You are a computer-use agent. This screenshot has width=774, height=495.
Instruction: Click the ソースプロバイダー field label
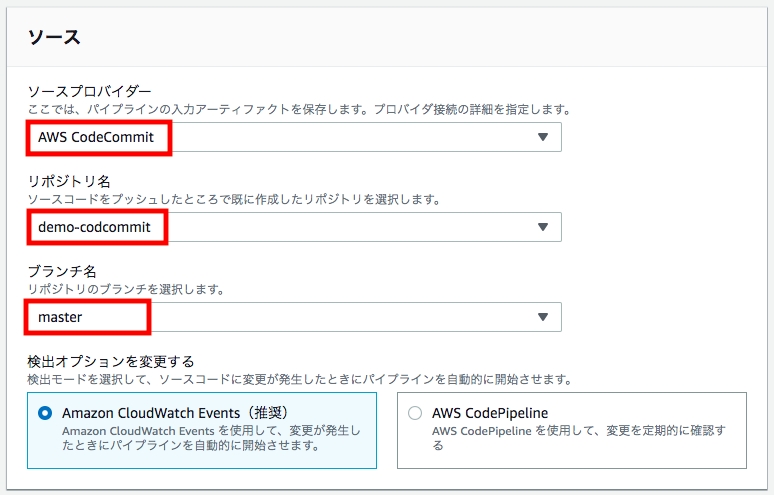coord(89,91)
